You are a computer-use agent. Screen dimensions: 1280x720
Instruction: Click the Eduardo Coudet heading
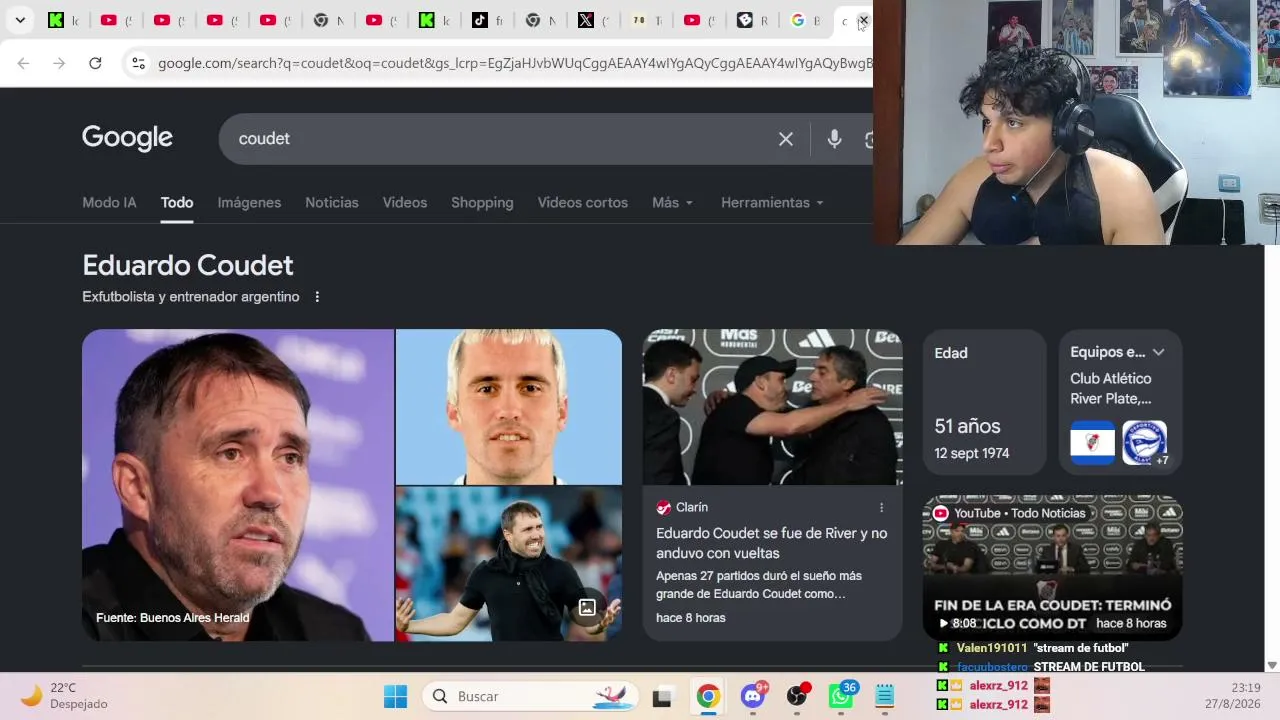(x=188, y=265)
